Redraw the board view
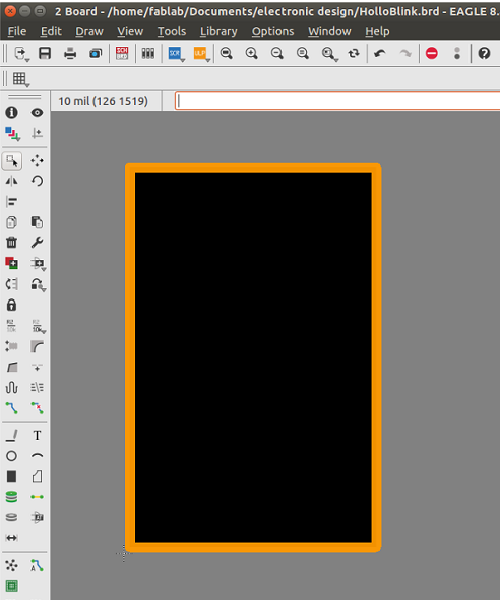Screen dimensions: 500x600 [354, 53]
